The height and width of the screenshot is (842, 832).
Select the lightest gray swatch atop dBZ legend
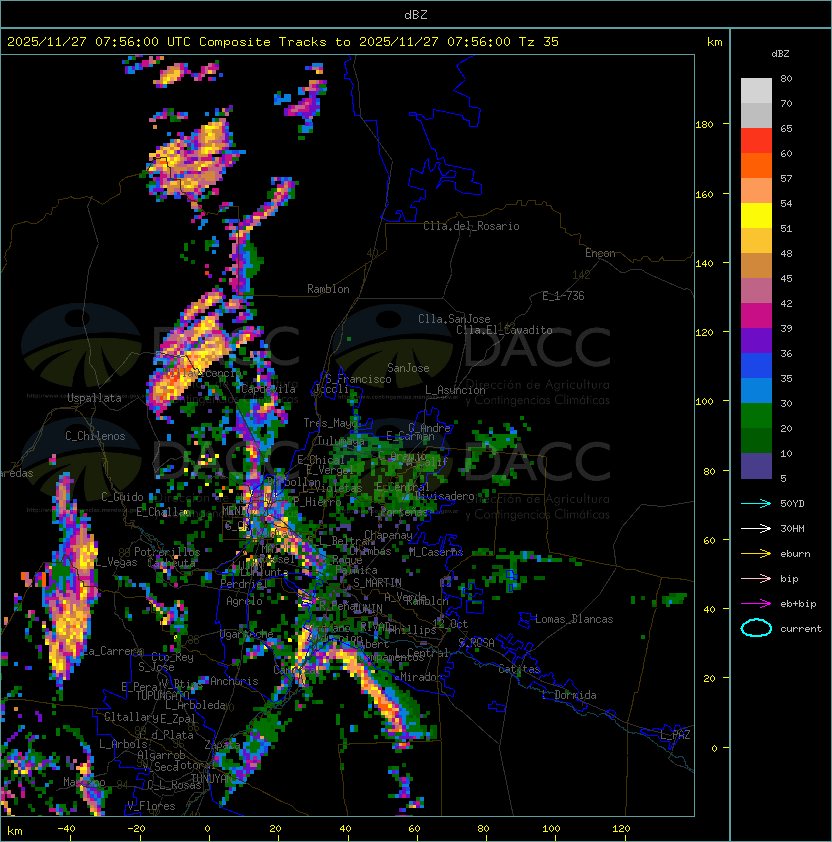click(756, 90)
